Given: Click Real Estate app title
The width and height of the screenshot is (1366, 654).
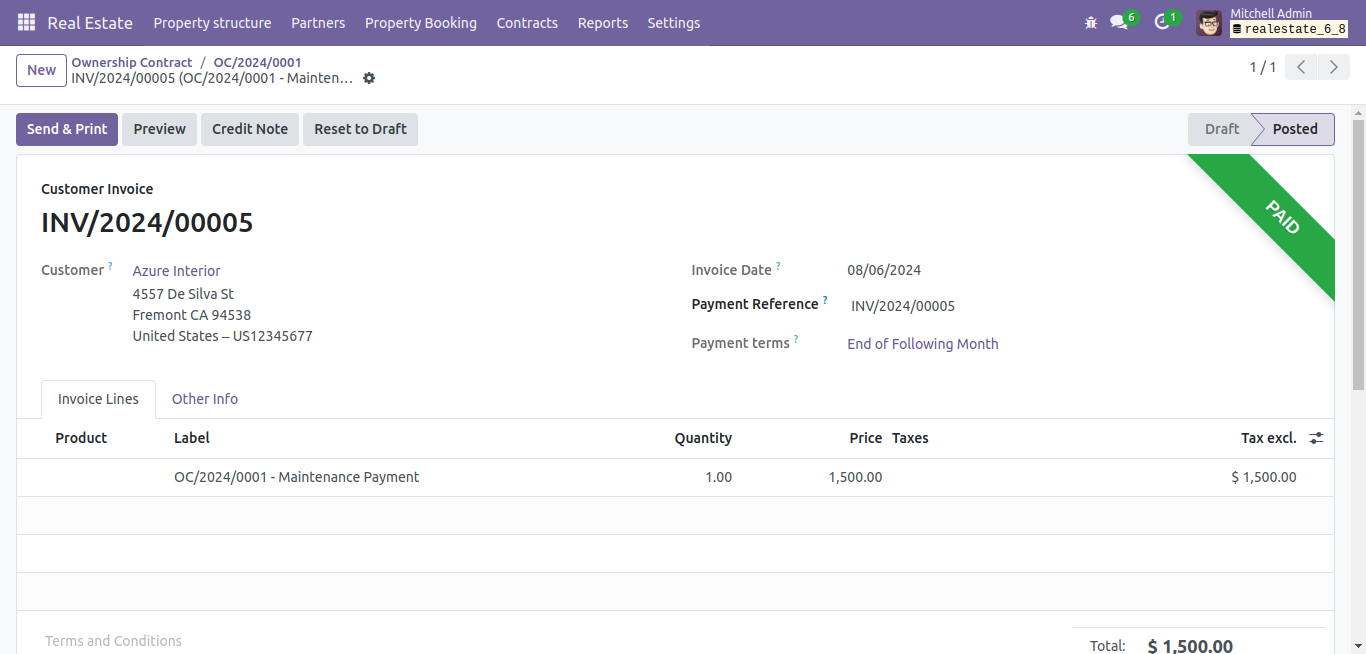Looking at the screenshot, I should coord(90,22).
